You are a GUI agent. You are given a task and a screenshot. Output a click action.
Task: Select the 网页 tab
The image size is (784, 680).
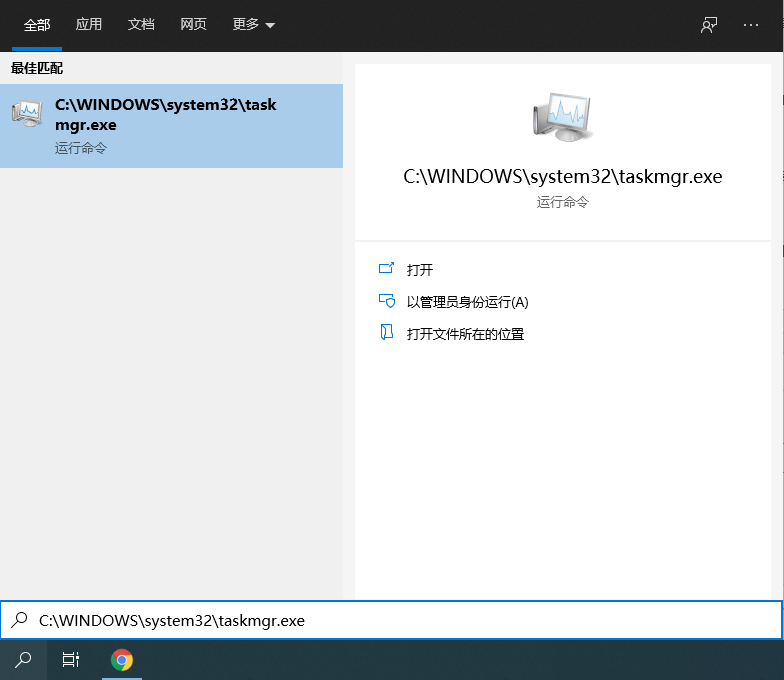tap(193, 24)
